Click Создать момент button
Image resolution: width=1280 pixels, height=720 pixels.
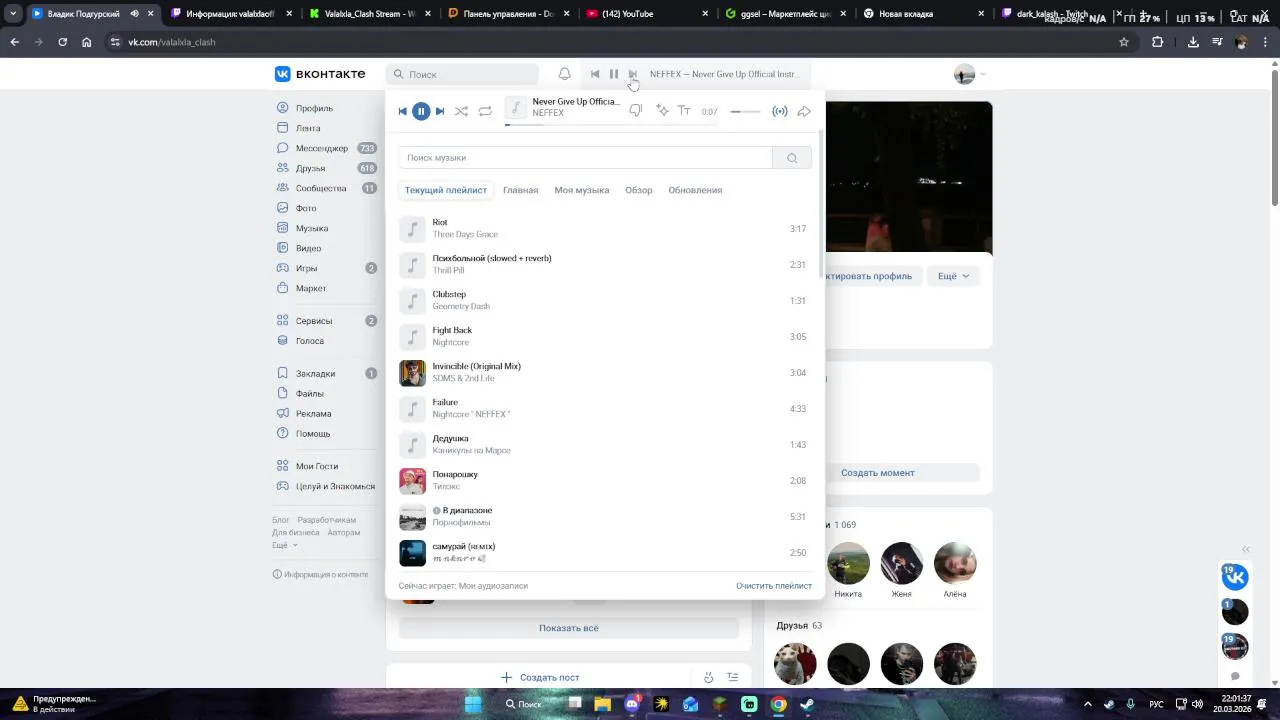pos(877,473)
